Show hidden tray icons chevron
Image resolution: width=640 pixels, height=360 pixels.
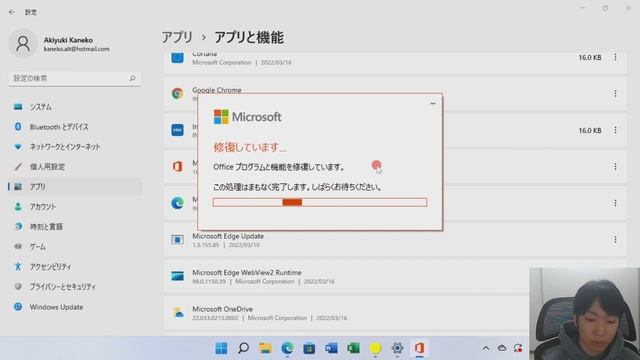click(486, 348)
